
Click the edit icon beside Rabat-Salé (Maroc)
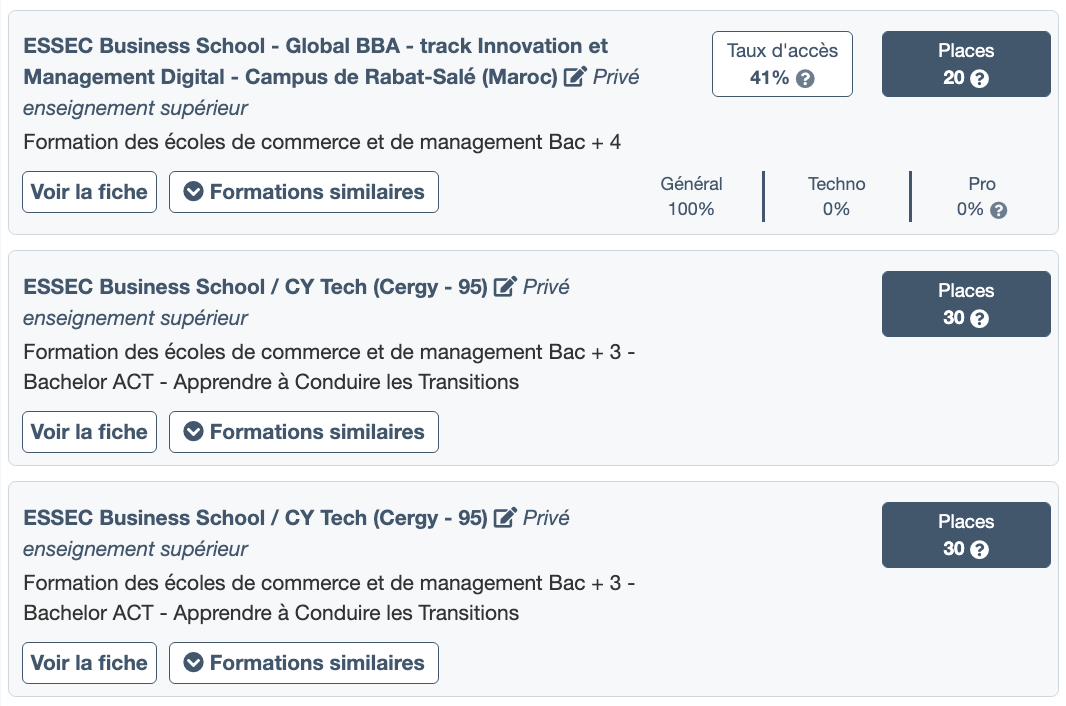574,77
